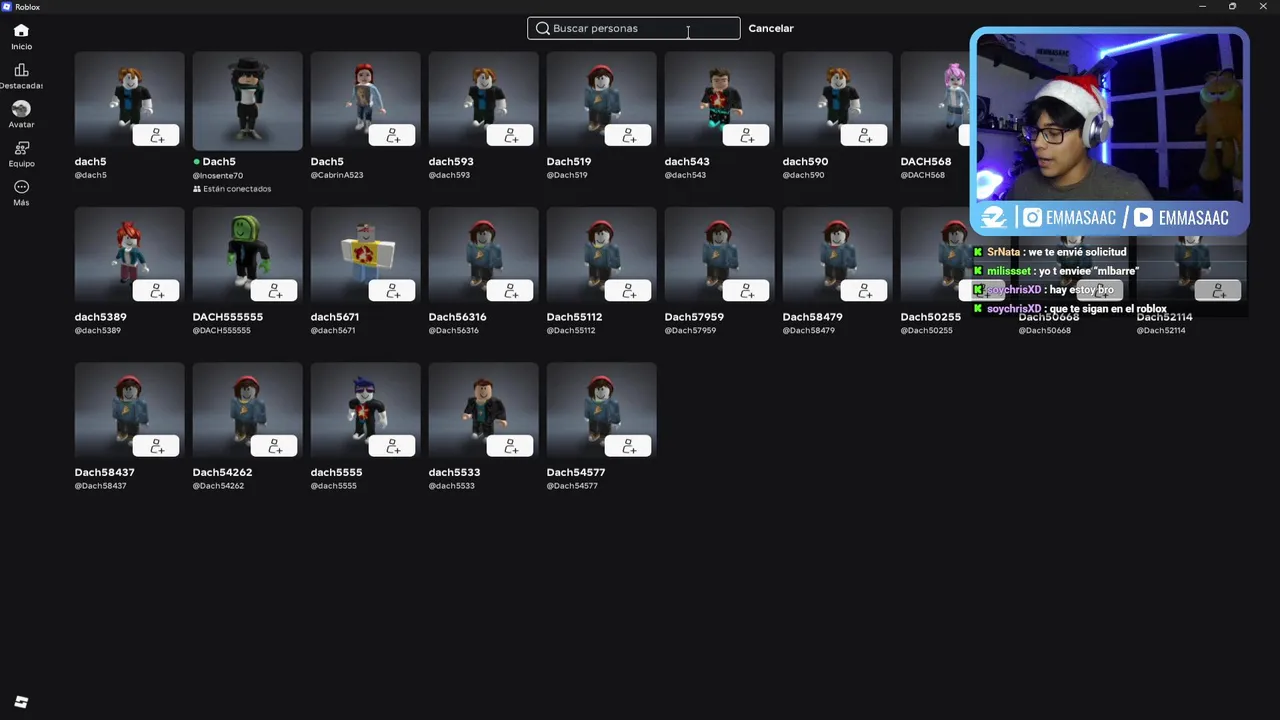Add dach590 as a friend
Viewport: 1280px width, 720px height.
pos(864,135)
